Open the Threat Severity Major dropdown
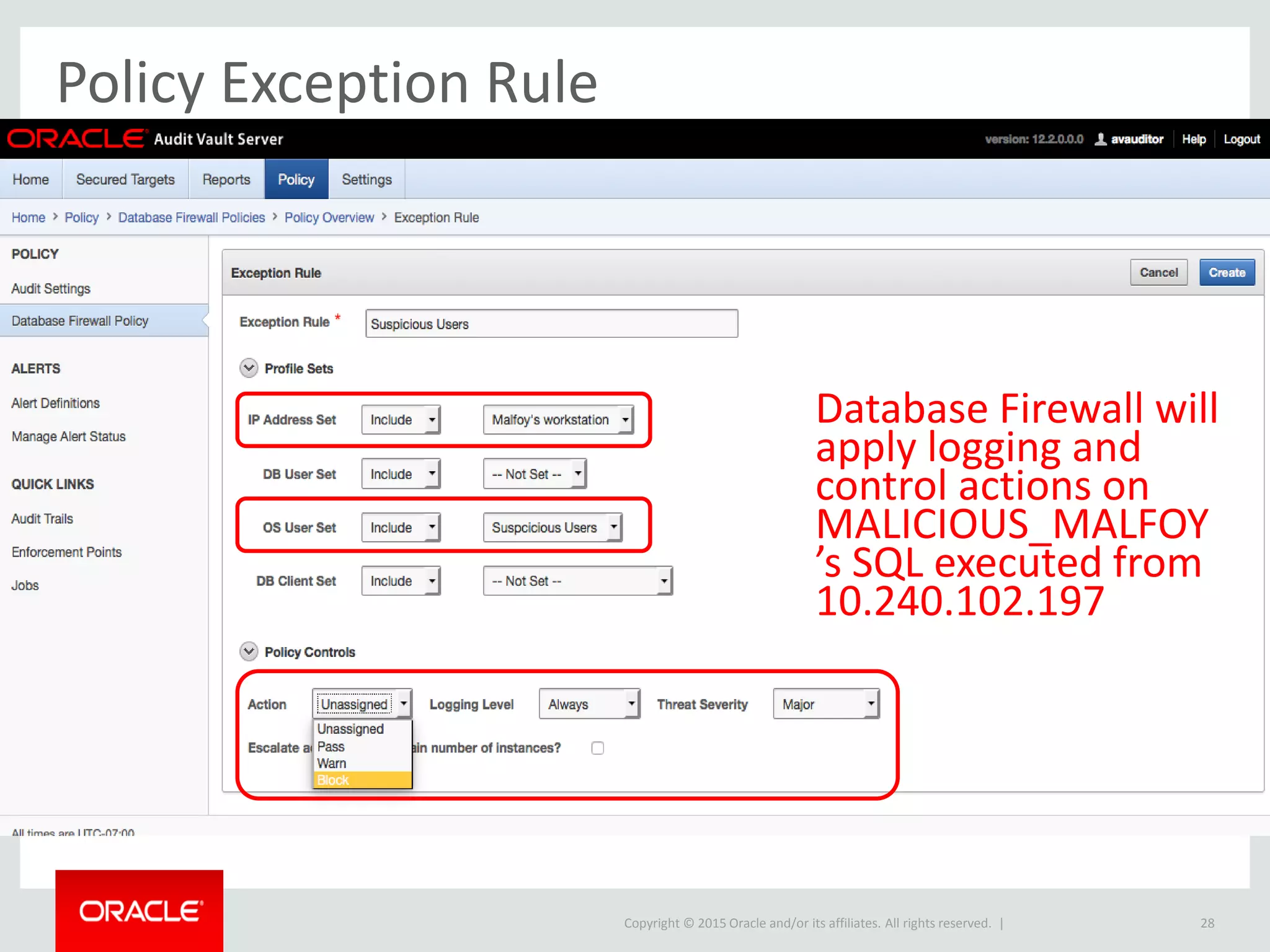 click(x=826, y=704)
